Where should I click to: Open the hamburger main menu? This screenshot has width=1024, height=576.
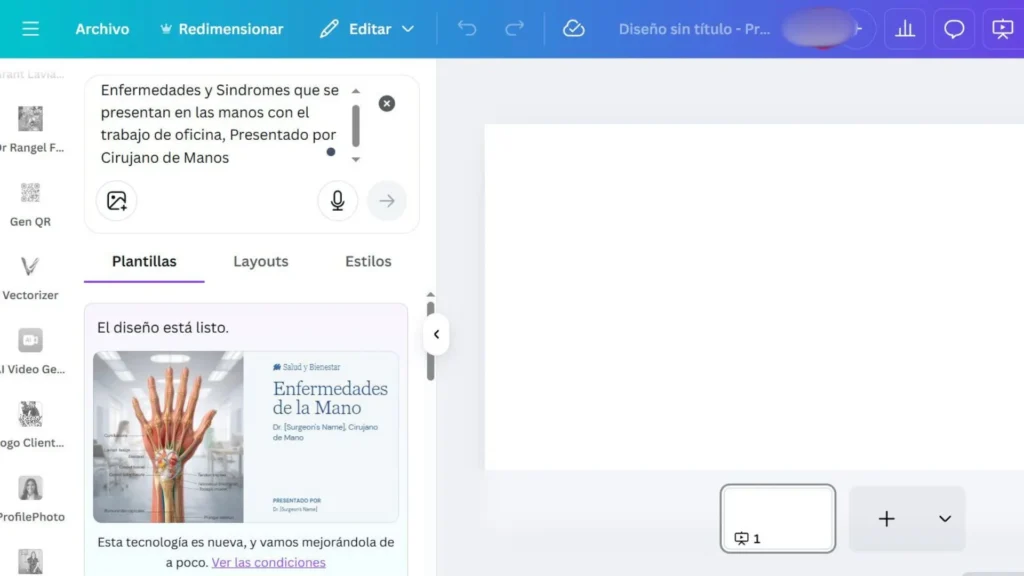click(x=30, y=29)
